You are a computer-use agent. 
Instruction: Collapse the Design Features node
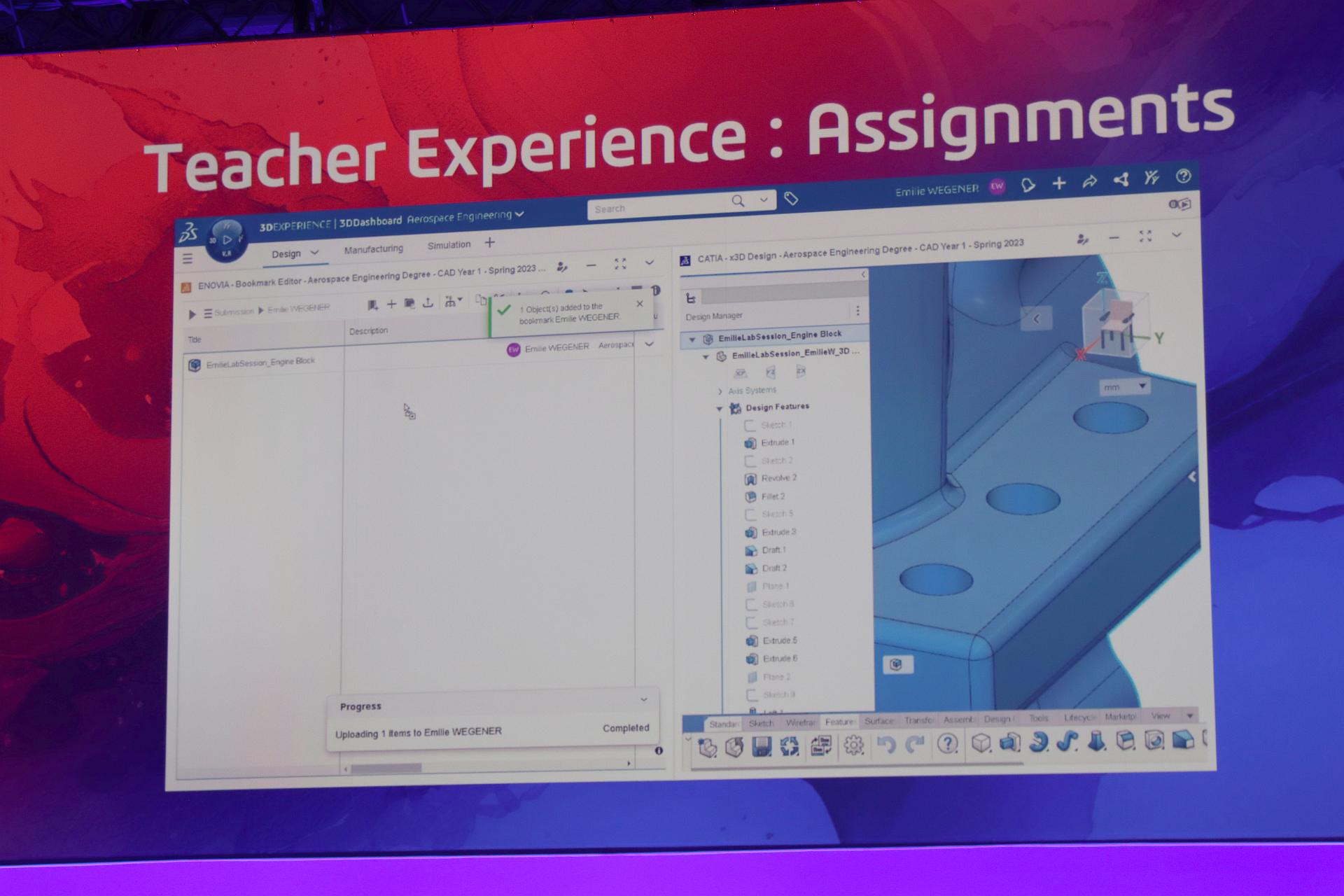pyautogui.click(x=719, y=409)
